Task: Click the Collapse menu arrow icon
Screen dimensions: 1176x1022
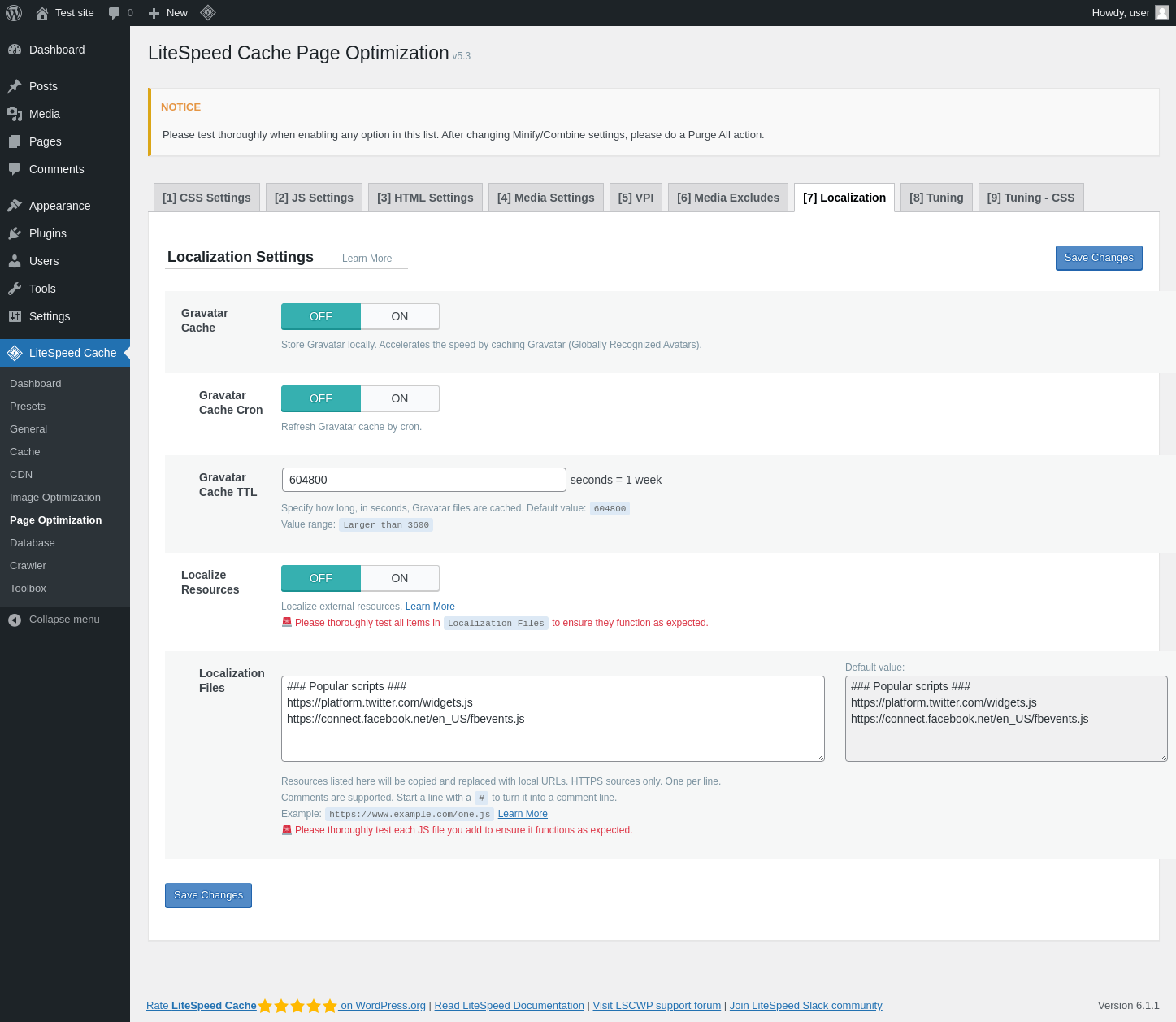Action: [15, 620]
